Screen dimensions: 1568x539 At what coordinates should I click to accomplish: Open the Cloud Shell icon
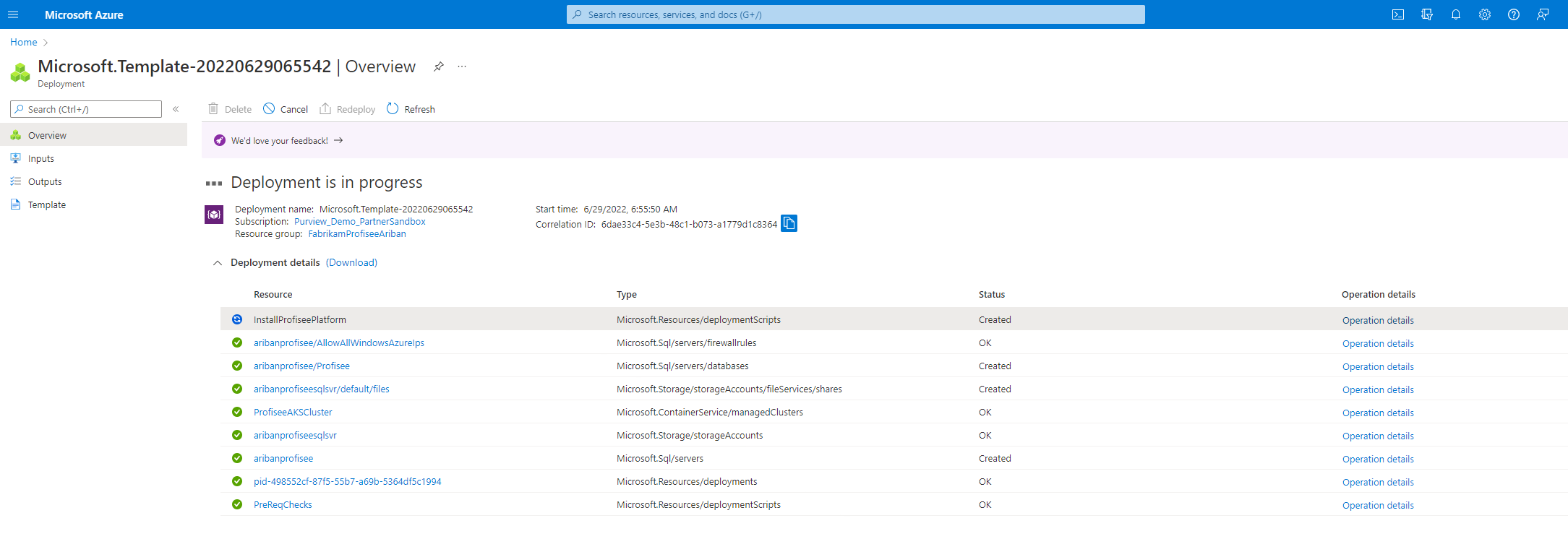coord(1398,14)
